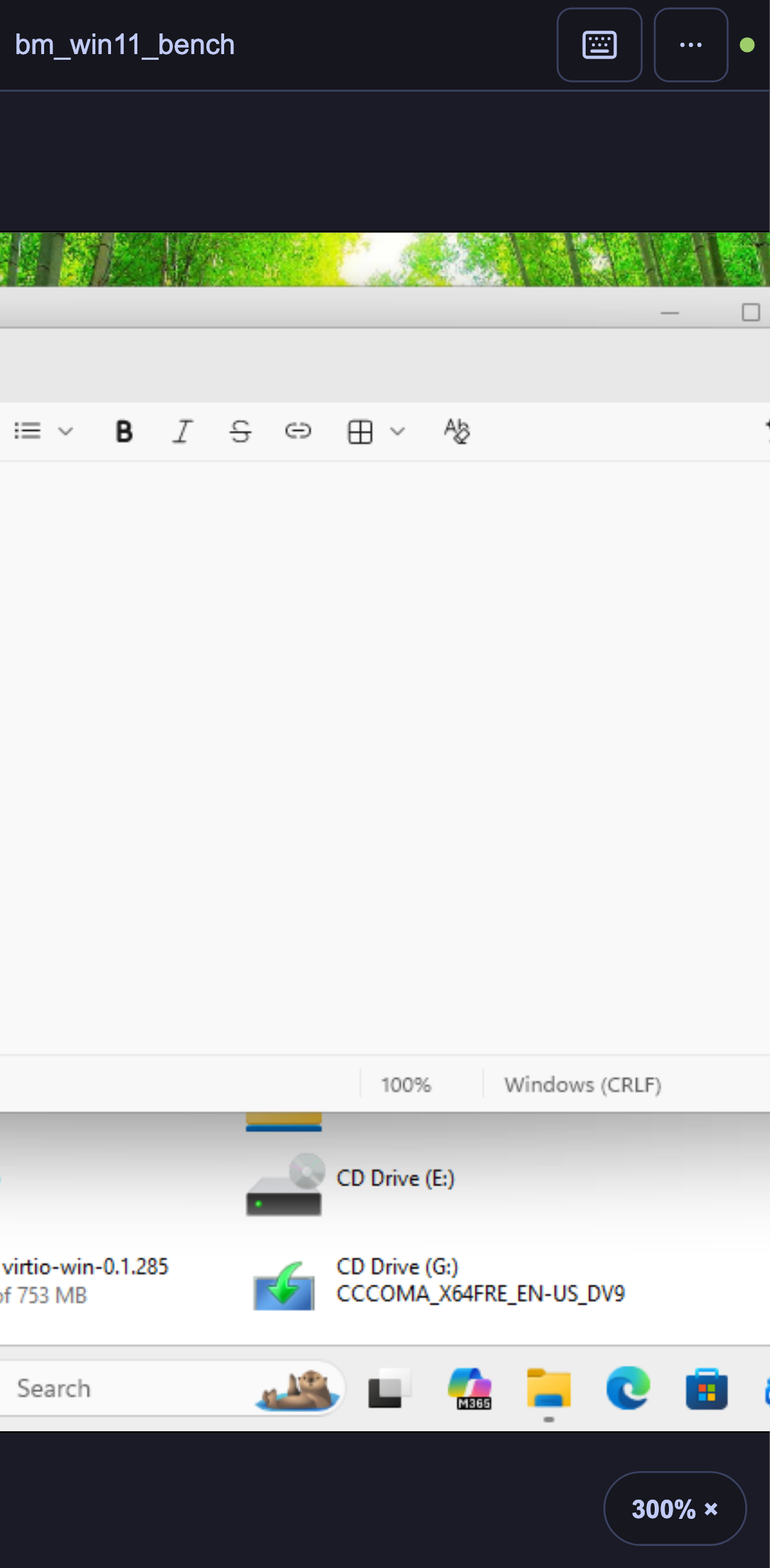Click the taskbar Search box
The width and height of the screenshot is (770, 1568).
tap(171, 1389)
